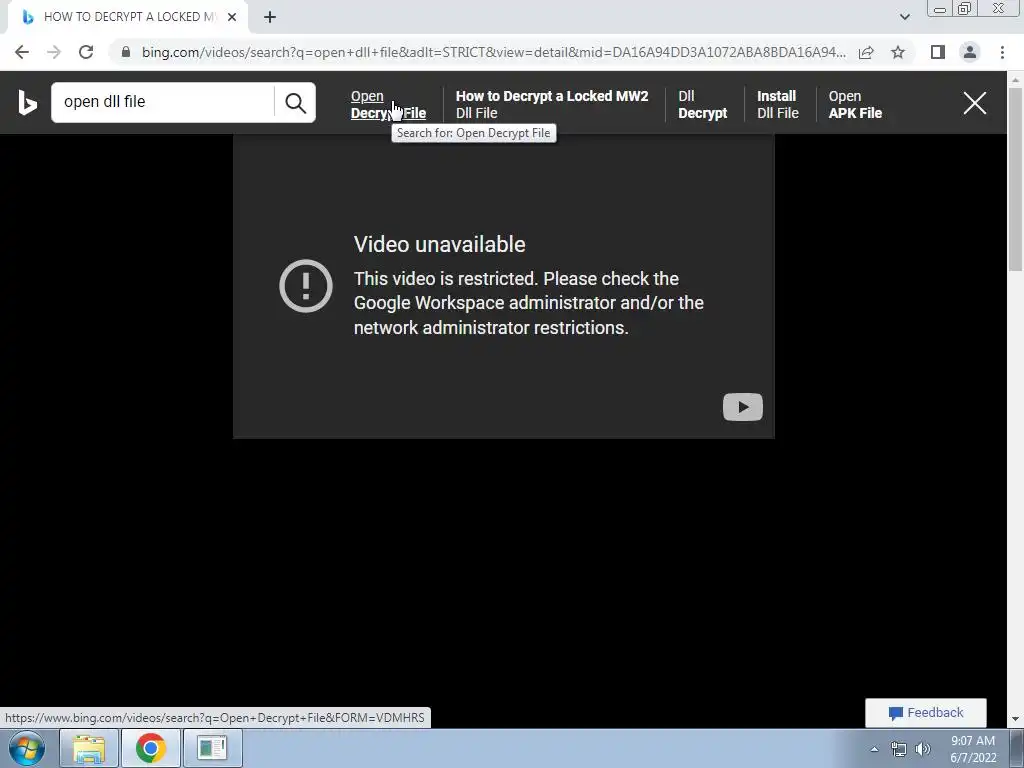Open File Explorer from the taskbar

point(89,748)
